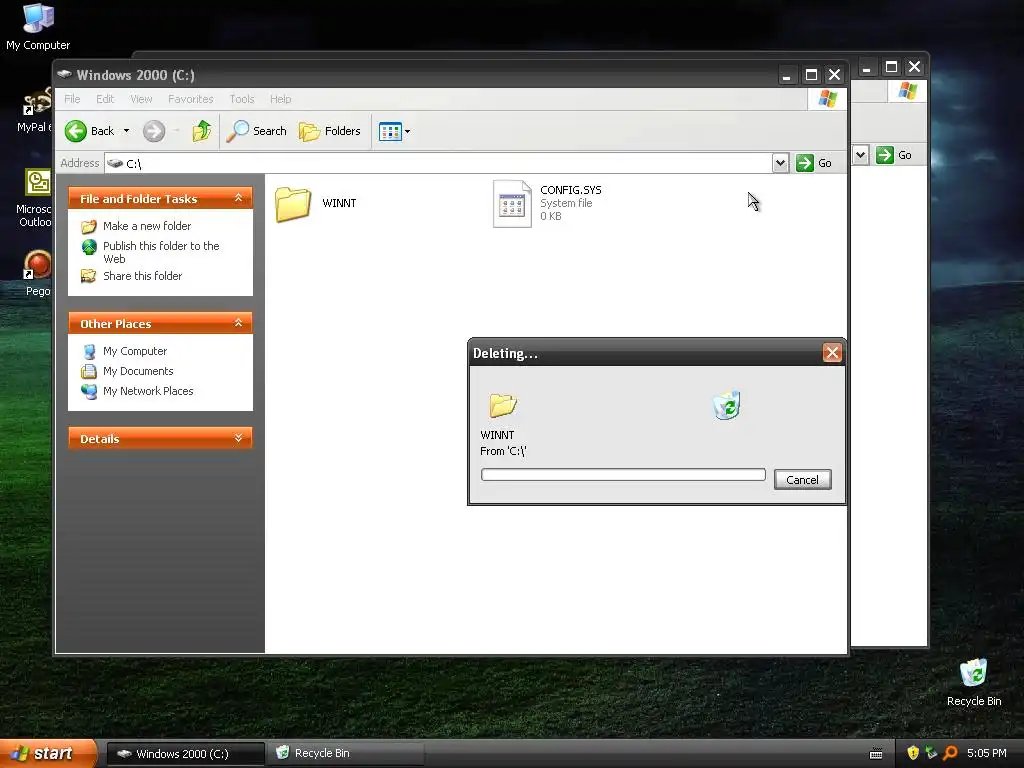Open the Start menu
The image size is (1024, 768).
point(48,753)
